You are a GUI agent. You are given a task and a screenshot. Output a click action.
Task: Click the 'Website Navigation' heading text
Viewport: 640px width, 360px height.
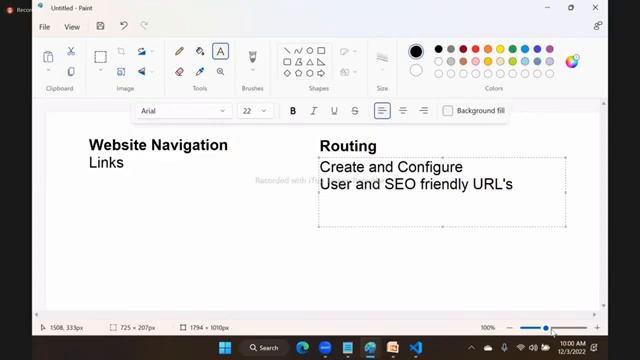click(158, 145)
